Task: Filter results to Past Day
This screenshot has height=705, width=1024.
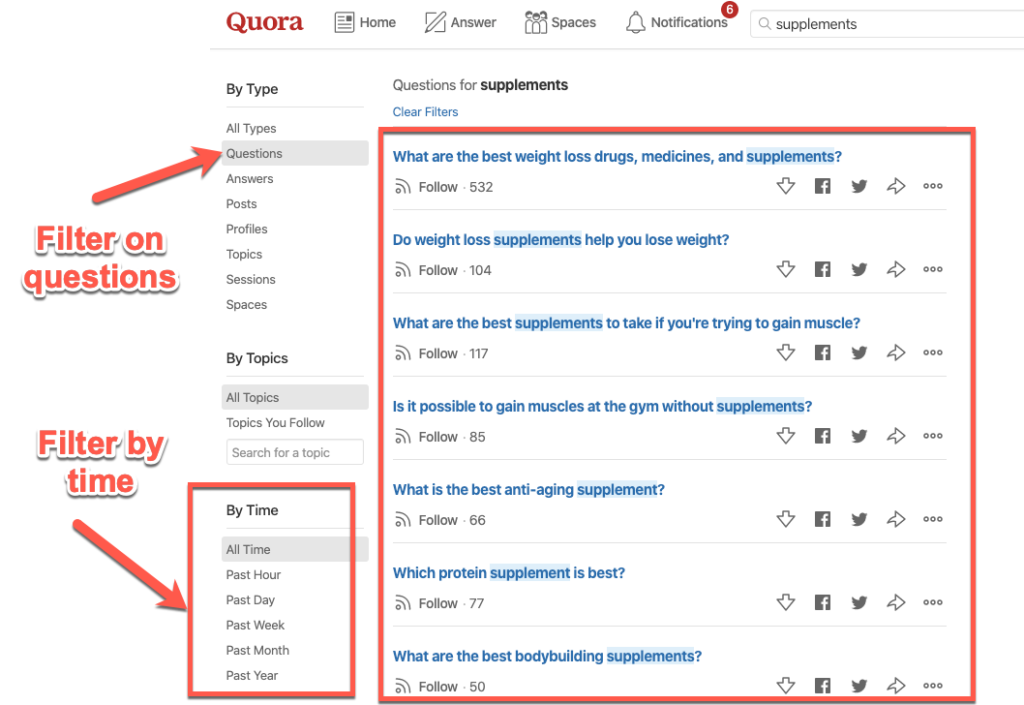Action: click(250, 600)
